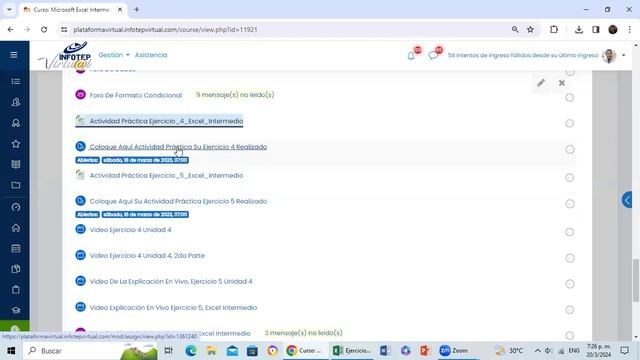Open notifications bell icon
Screen dimensions: 640x360
(411, 56)
